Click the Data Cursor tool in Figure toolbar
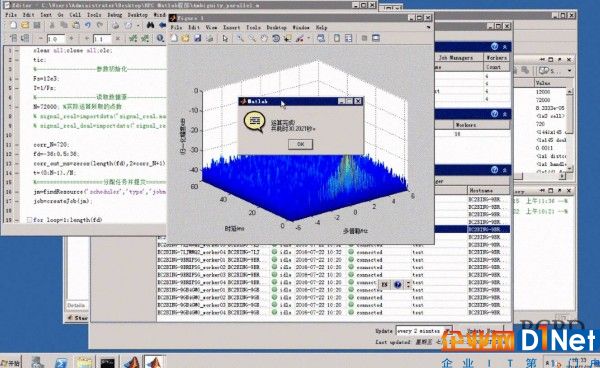The image size is (600, 368). 287,38
